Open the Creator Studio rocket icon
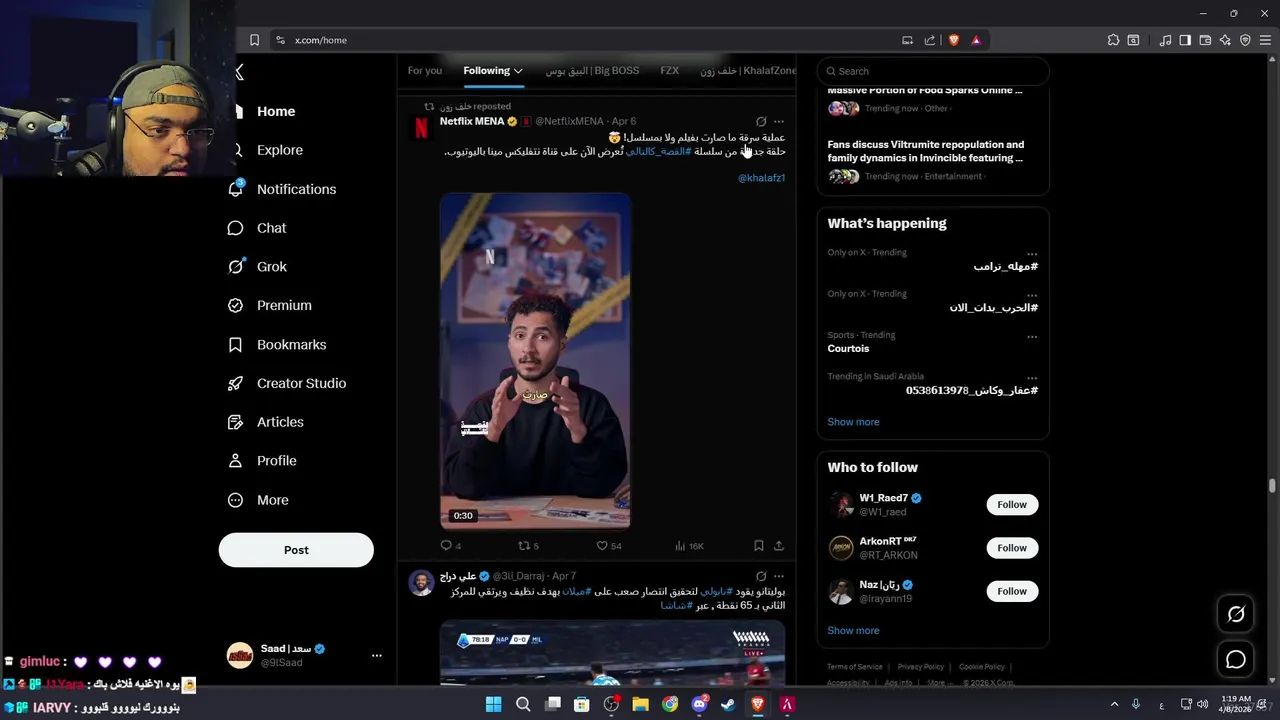 click(236, 383)
